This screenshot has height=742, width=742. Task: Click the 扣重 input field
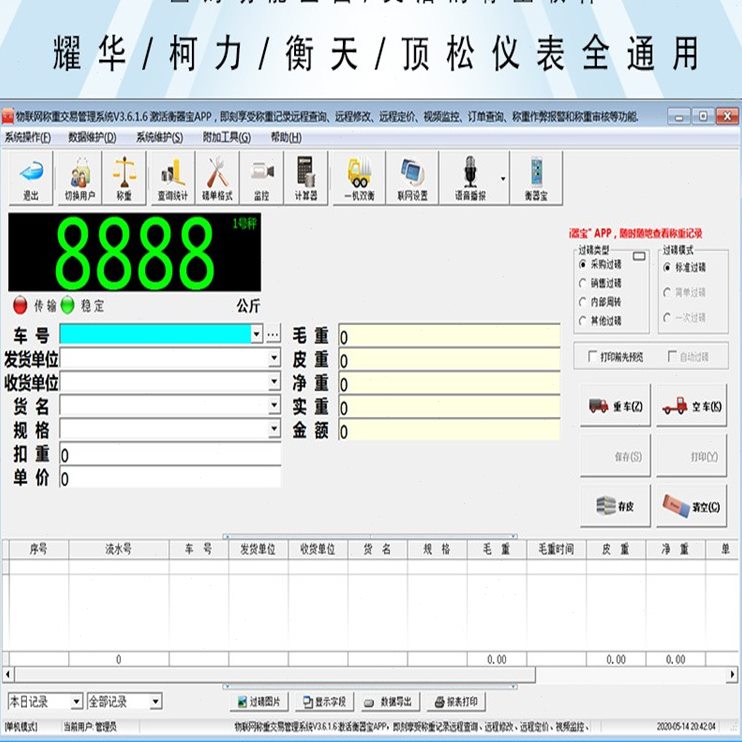[170, 455]
